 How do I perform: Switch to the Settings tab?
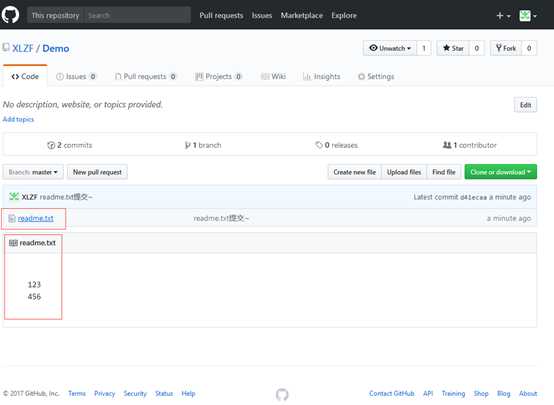tap(376, 76)
